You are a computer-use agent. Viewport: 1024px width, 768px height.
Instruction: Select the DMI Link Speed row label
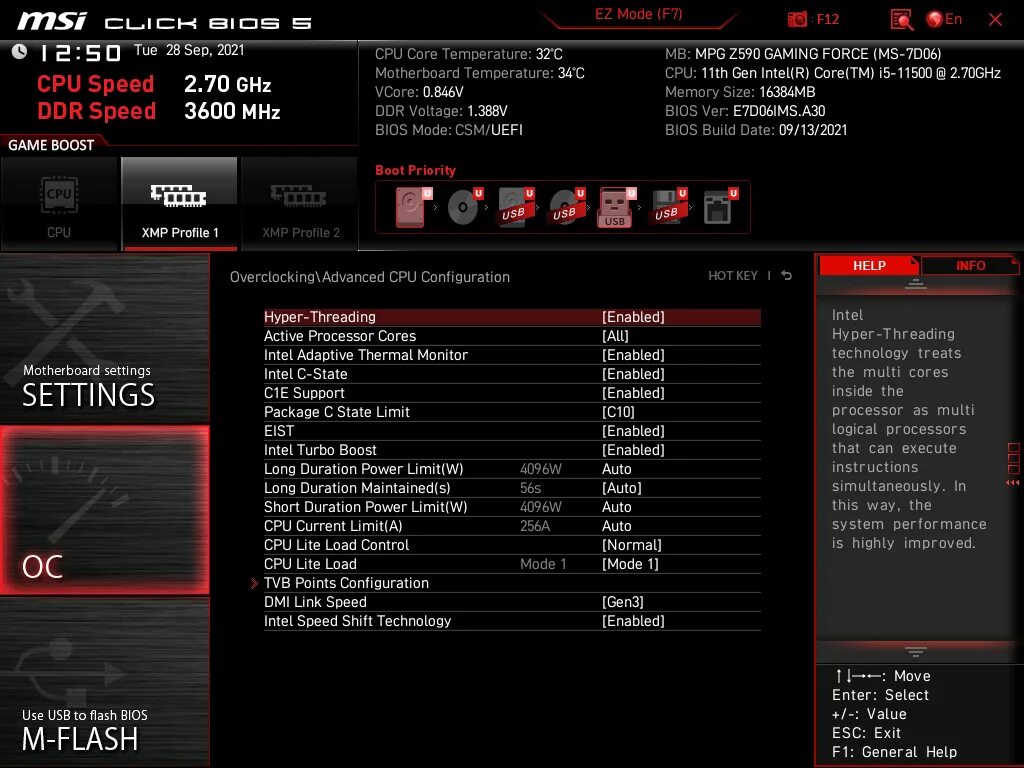[x=315, y=601]
